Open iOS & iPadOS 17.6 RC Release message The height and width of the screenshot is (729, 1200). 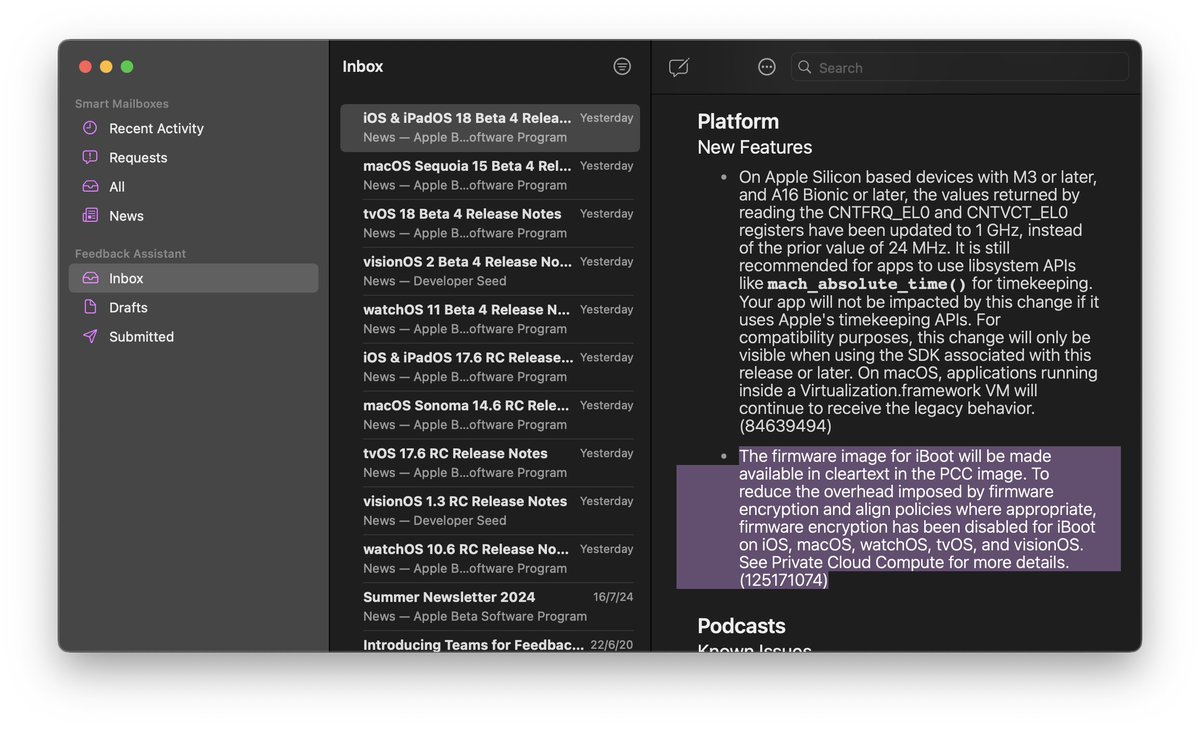pos(490,367)
